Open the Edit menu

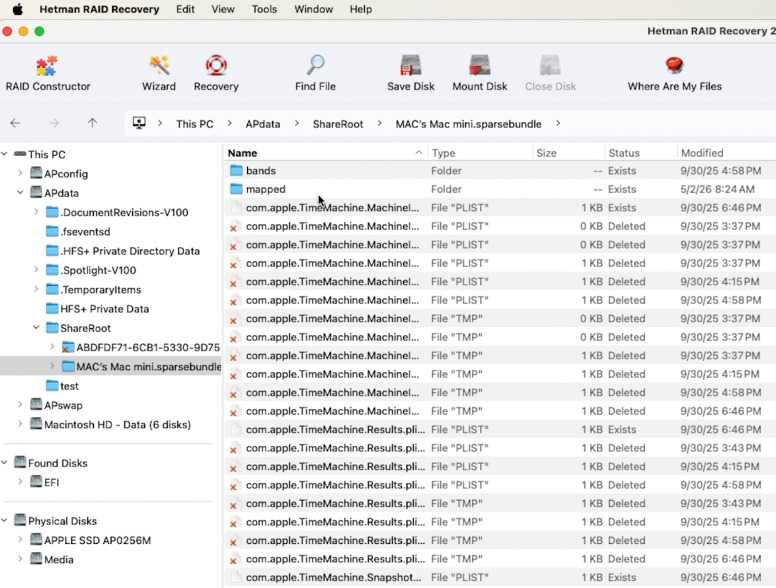(185, 9)
